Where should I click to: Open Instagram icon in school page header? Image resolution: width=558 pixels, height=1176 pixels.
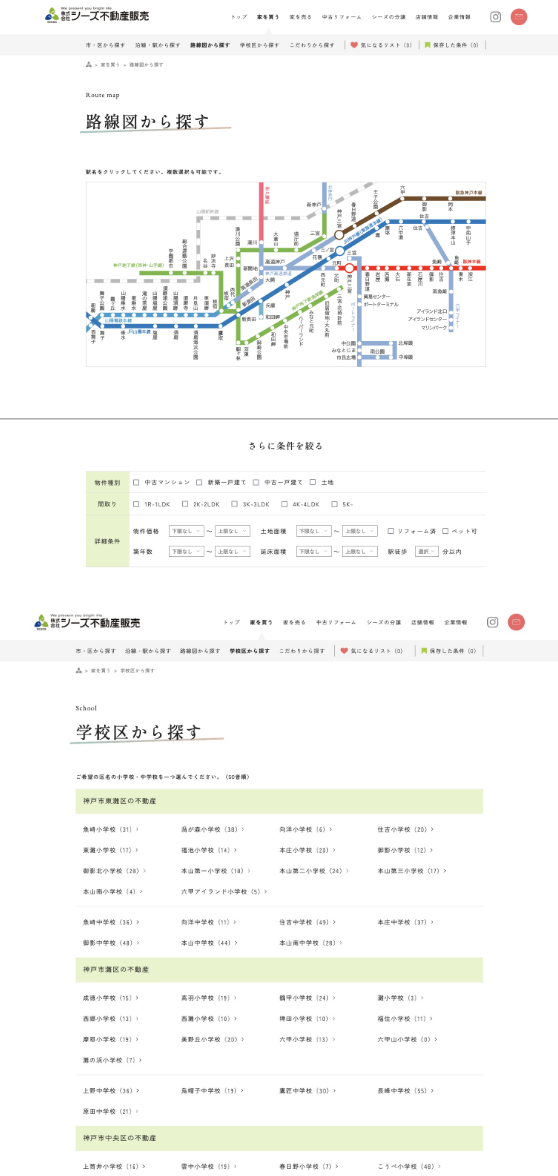pyautogui.click(x=493, y=622)
